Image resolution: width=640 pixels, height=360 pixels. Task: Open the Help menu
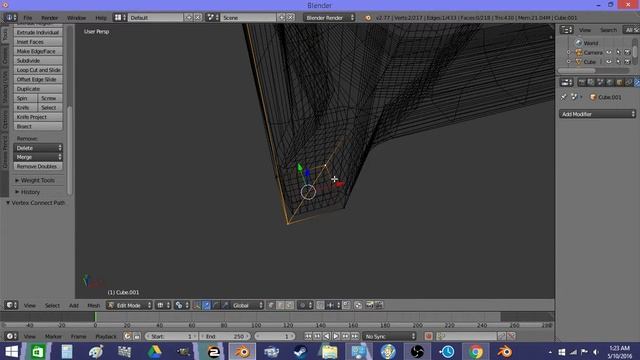pos(101,18)
